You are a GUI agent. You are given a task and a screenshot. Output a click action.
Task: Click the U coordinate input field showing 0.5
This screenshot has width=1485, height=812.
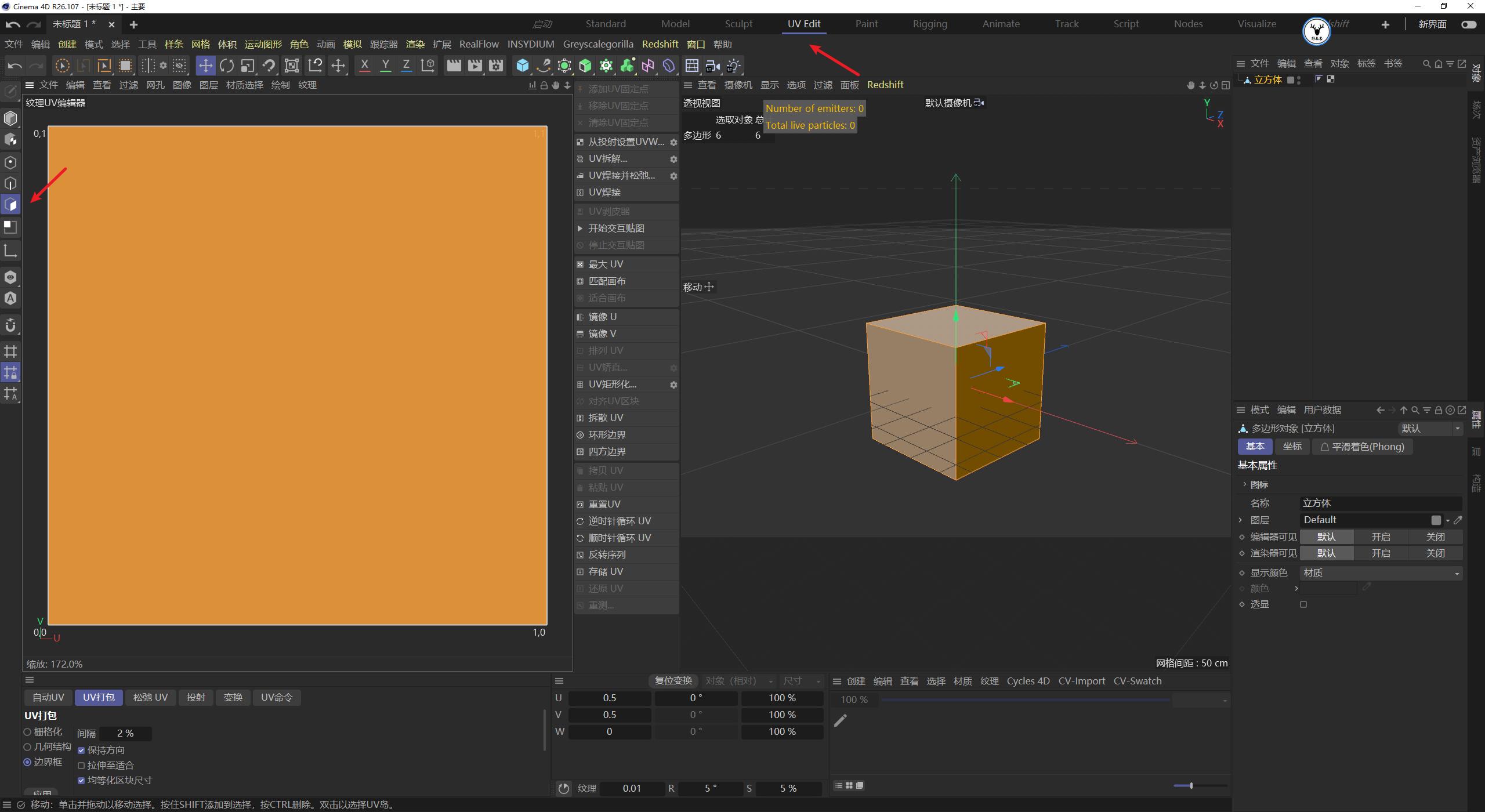coord(609,698)
